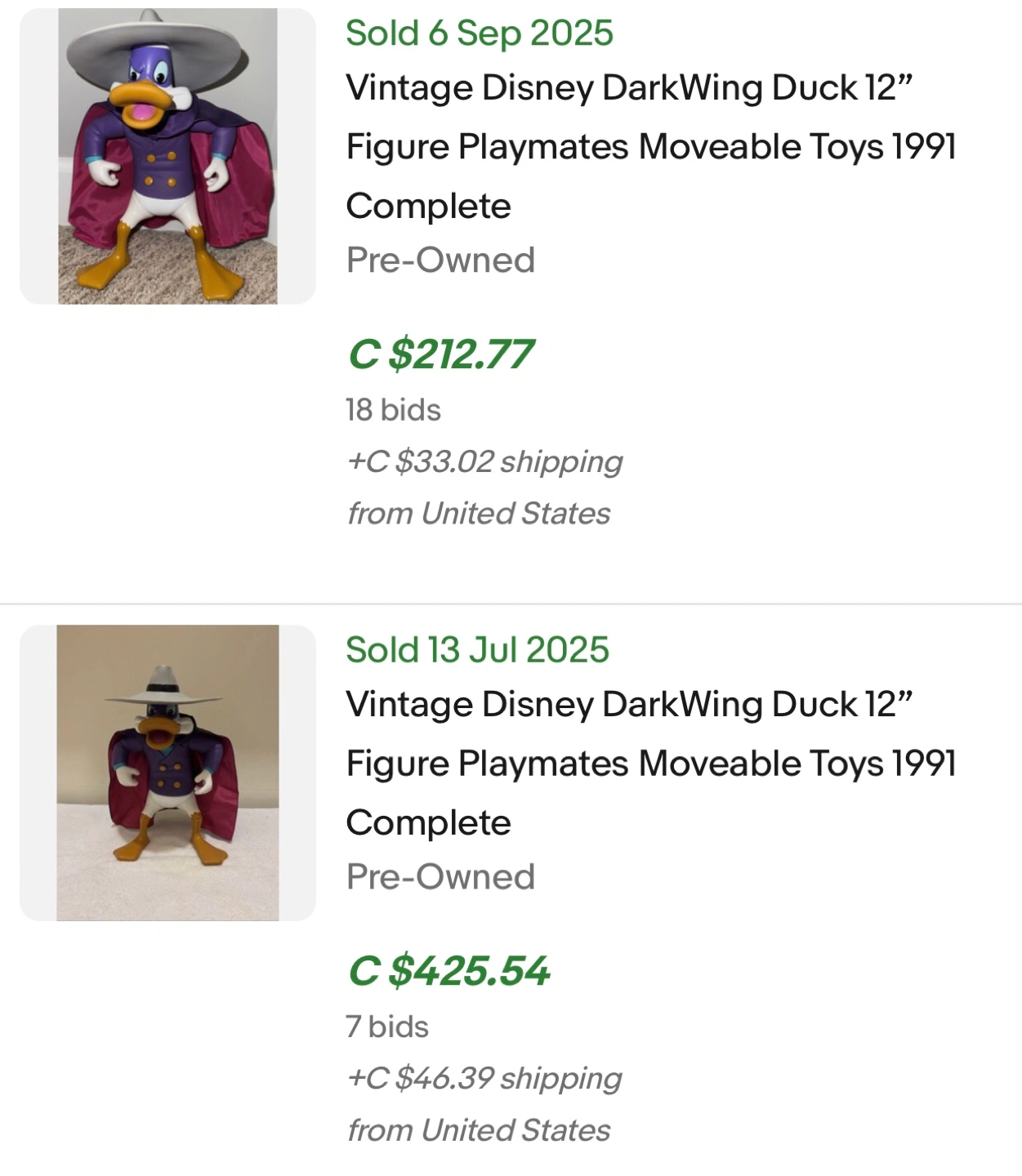Click 'from United States' under C $46.39 shipping

(x=479, y=1130)
